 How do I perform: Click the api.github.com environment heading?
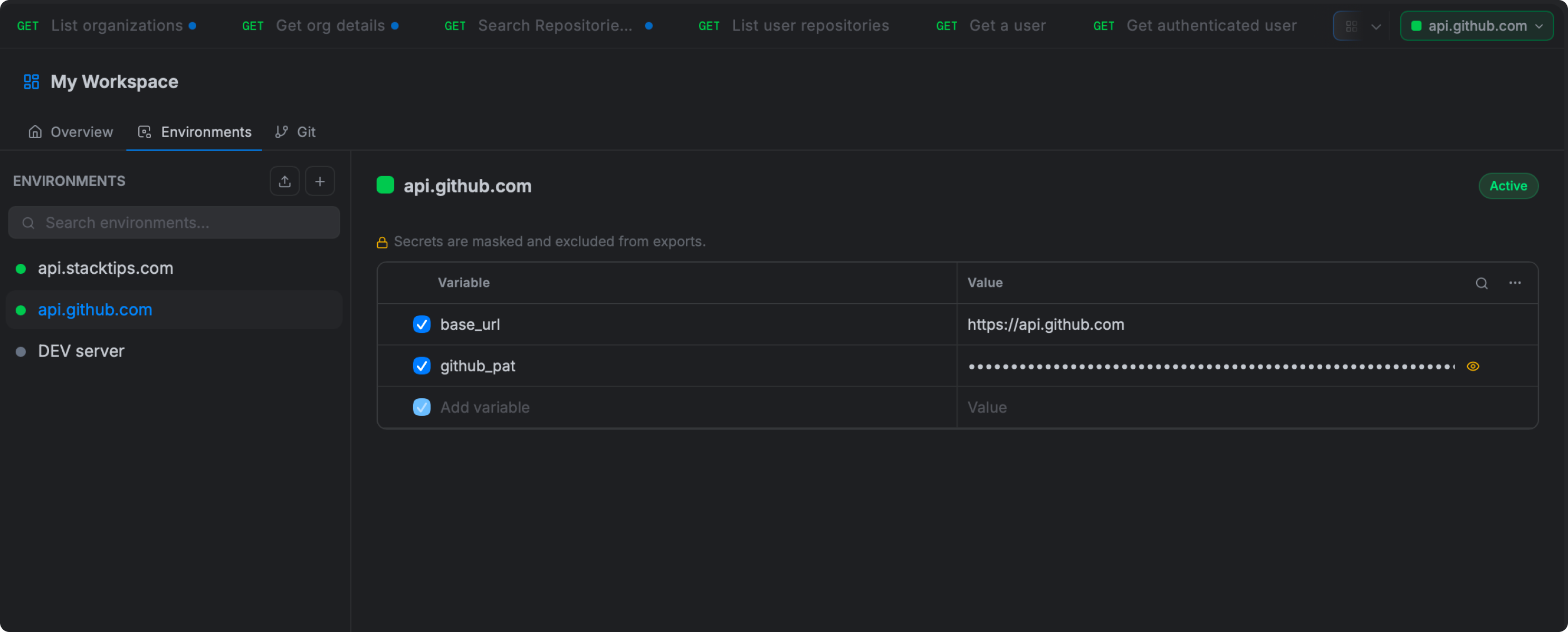467,186
